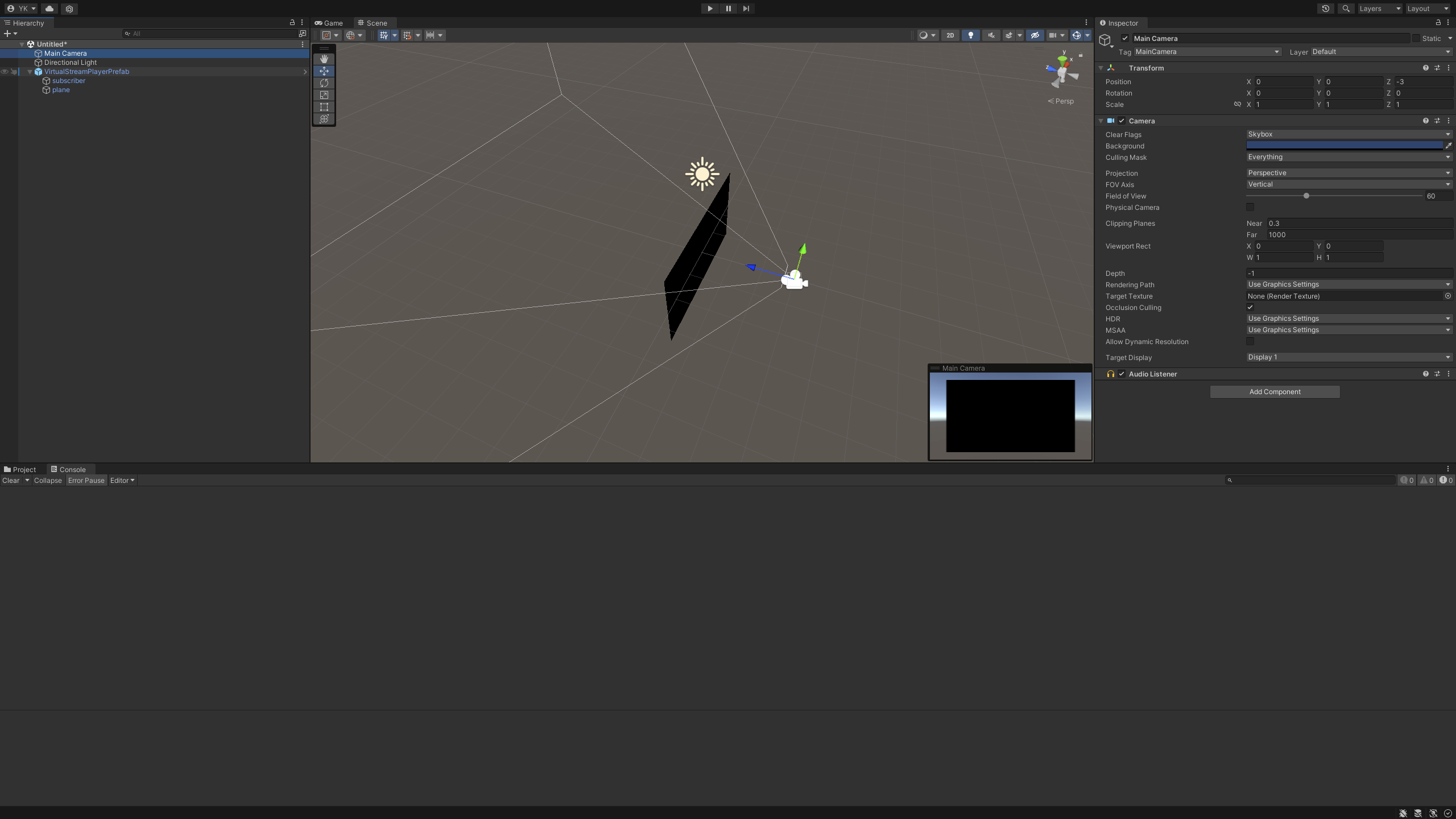Toggle scene lighting bulb icon
Screen dimensions: 1456x819
(x=970, y=35)
